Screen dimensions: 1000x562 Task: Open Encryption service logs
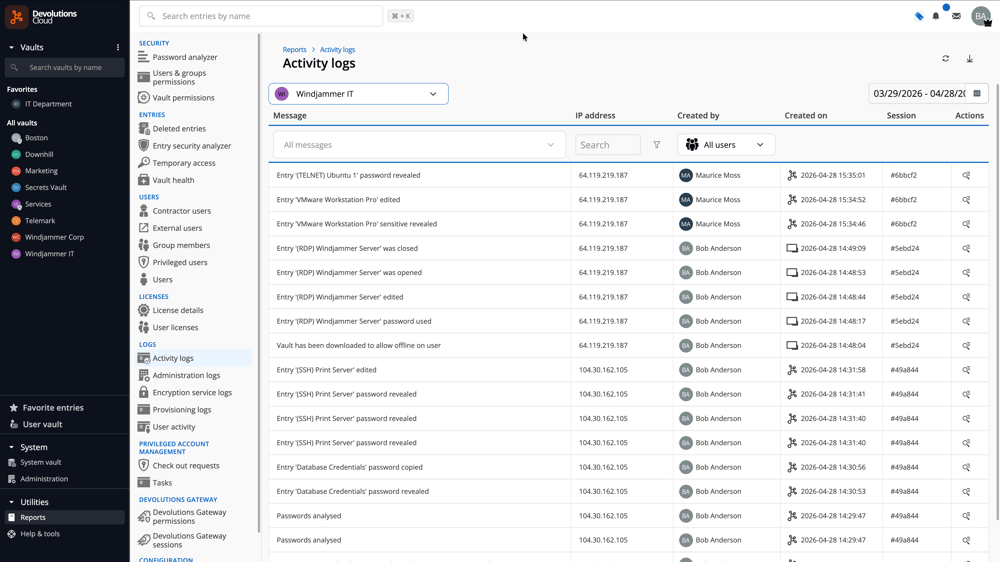pos(192,393)
